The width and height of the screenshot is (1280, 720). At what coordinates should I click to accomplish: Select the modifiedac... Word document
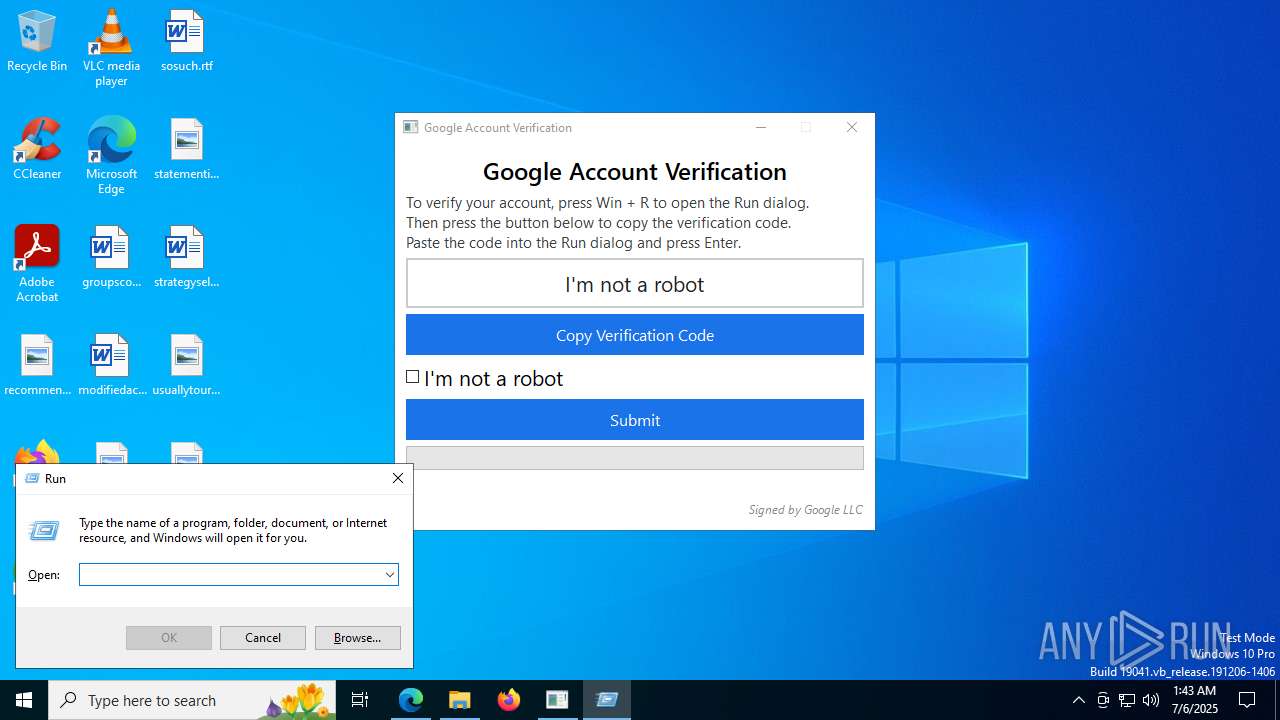tap(111, 365)
